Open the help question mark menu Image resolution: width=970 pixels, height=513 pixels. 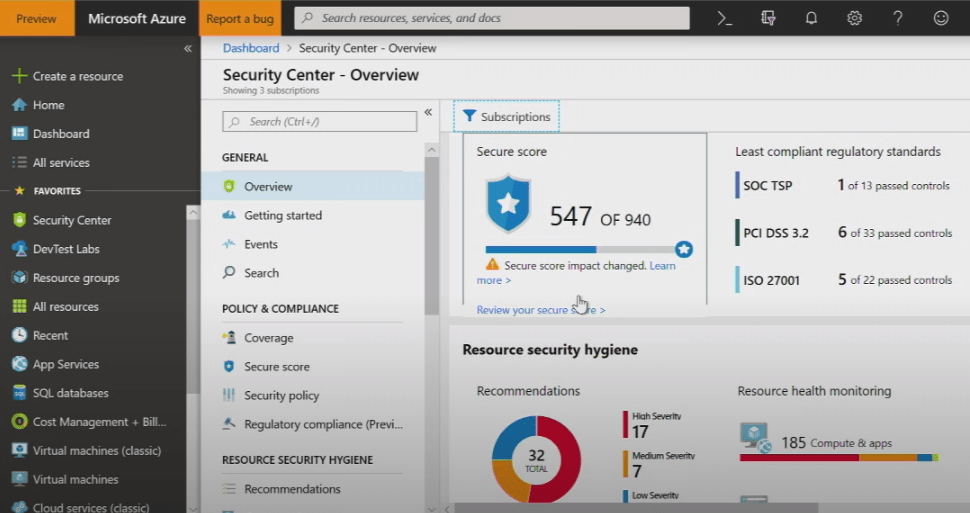[x=898, y=19]
